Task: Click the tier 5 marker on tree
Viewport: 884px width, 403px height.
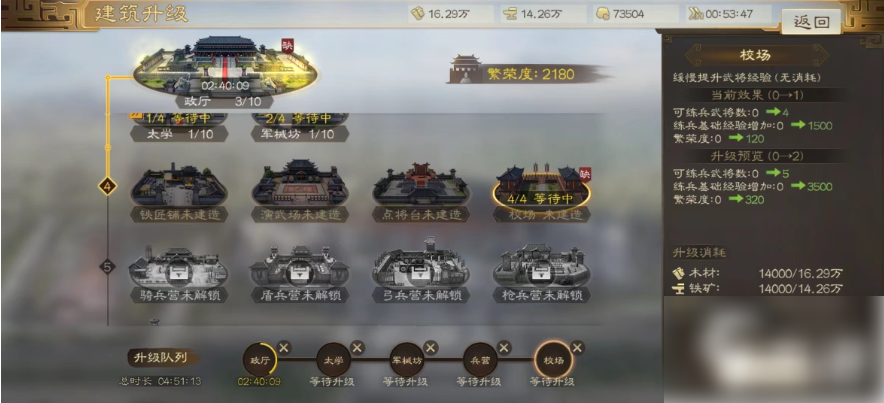Action: [107, 267]
